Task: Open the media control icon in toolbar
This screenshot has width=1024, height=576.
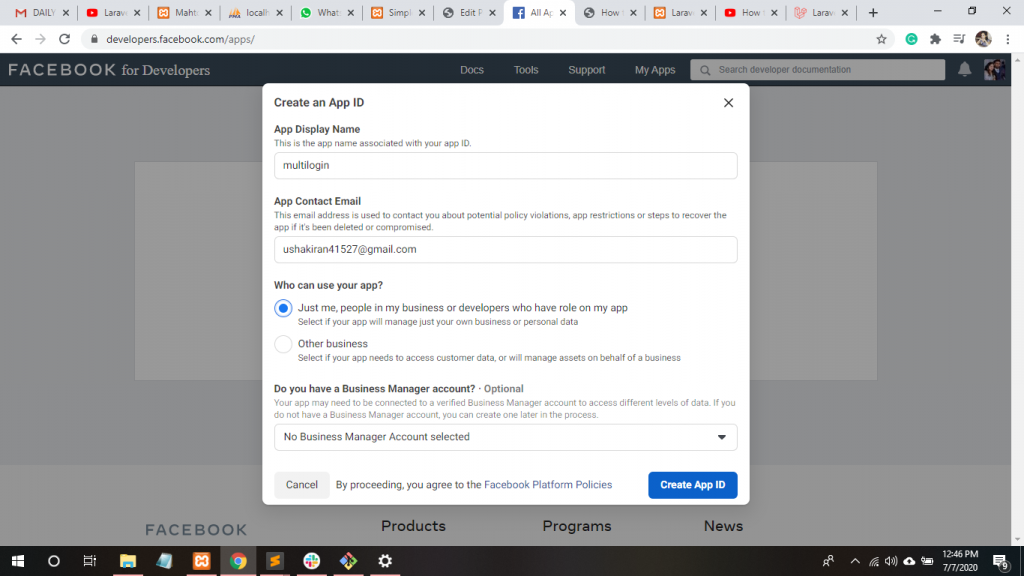Action: coord(959,39)
